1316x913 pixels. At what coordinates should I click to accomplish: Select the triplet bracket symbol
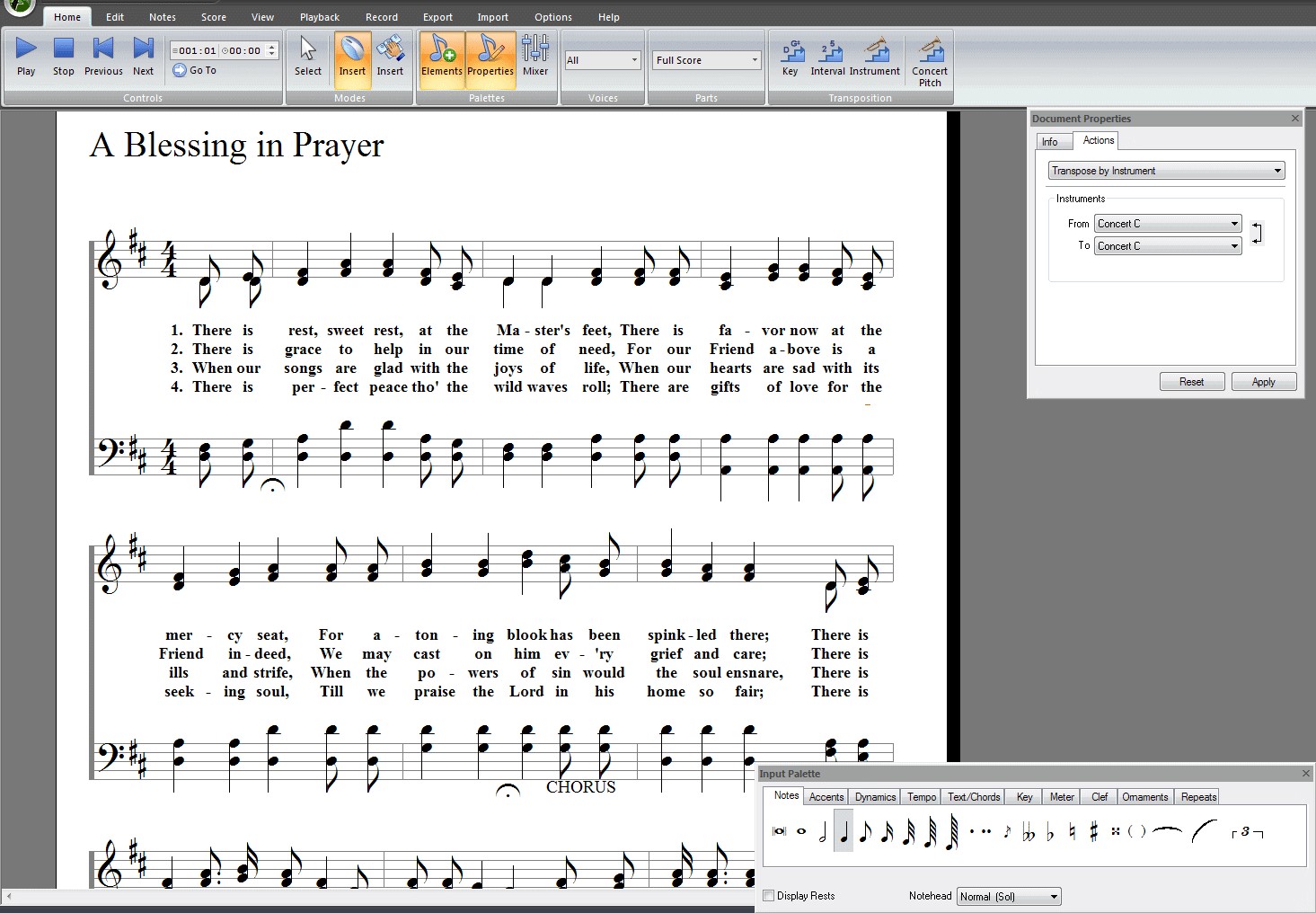tap(1247, 832)
